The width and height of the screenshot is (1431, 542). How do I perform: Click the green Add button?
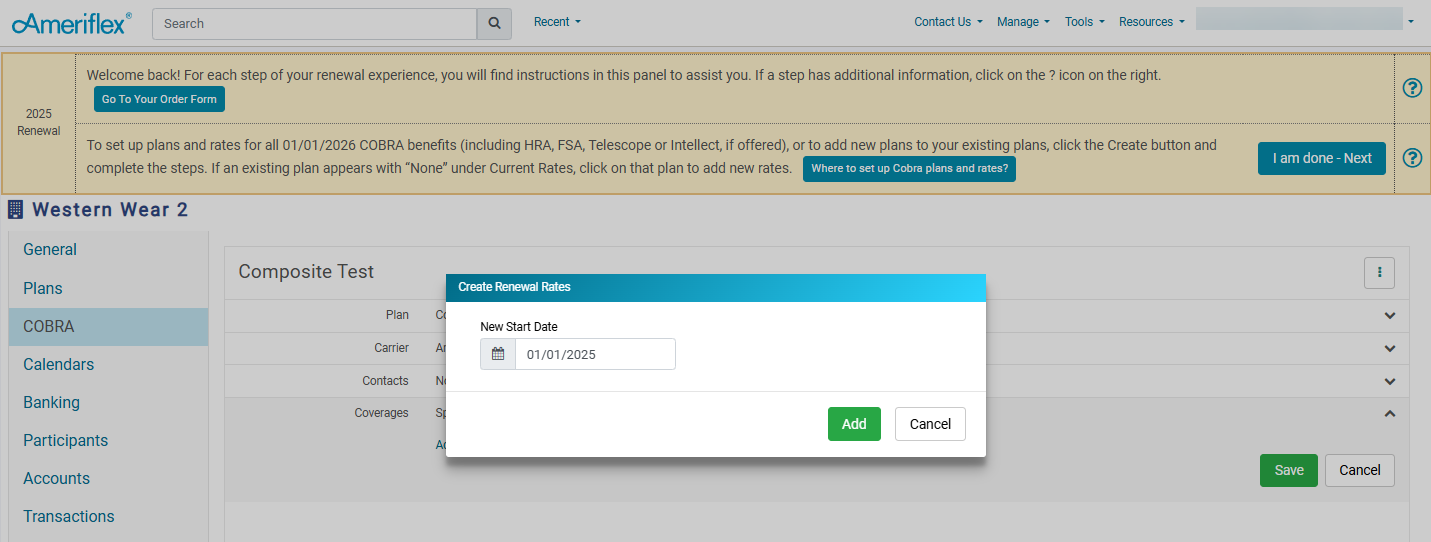[854, 424]
